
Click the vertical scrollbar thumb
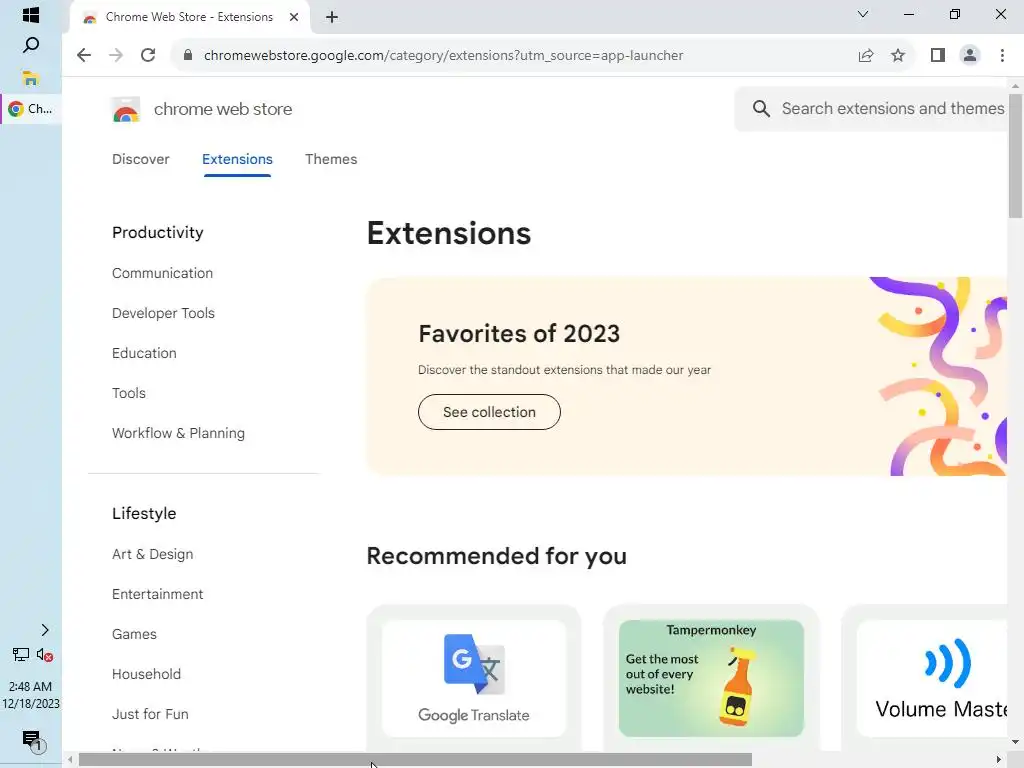pos(1015,155)
